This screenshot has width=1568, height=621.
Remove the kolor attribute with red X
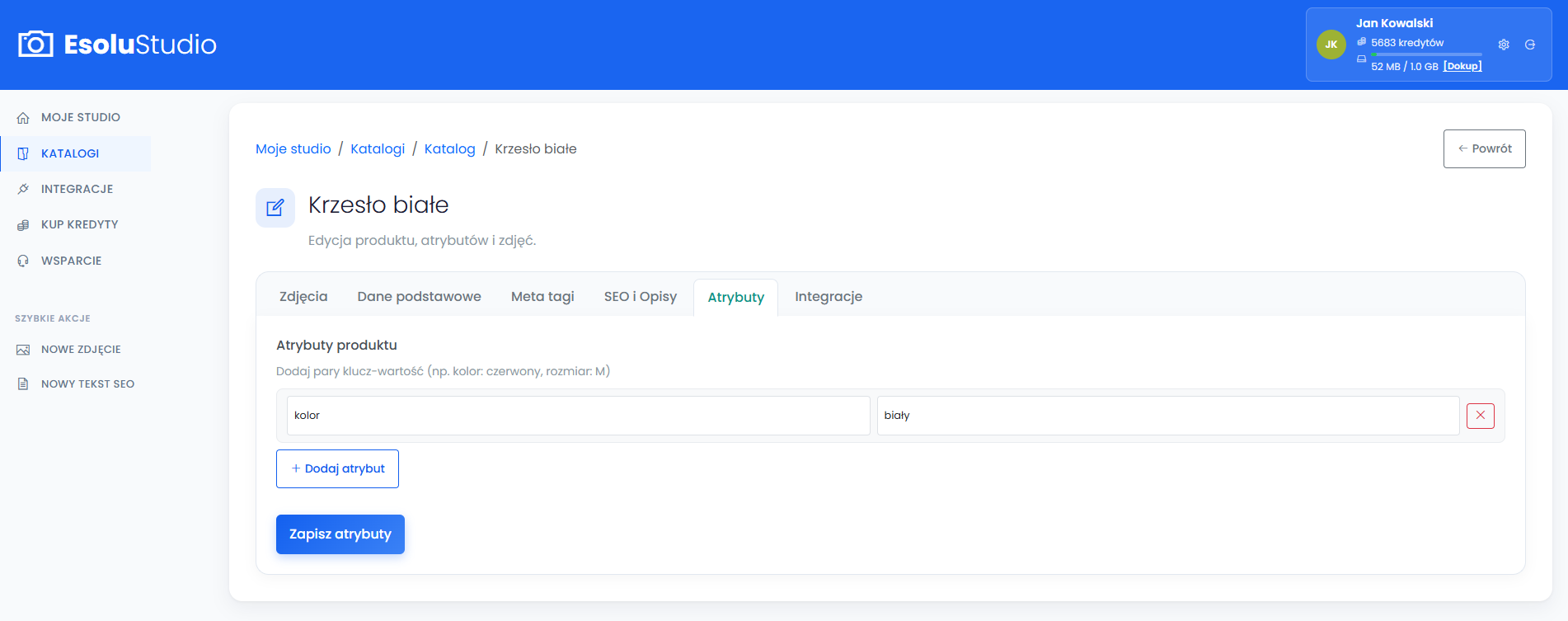click(1481, 416)
